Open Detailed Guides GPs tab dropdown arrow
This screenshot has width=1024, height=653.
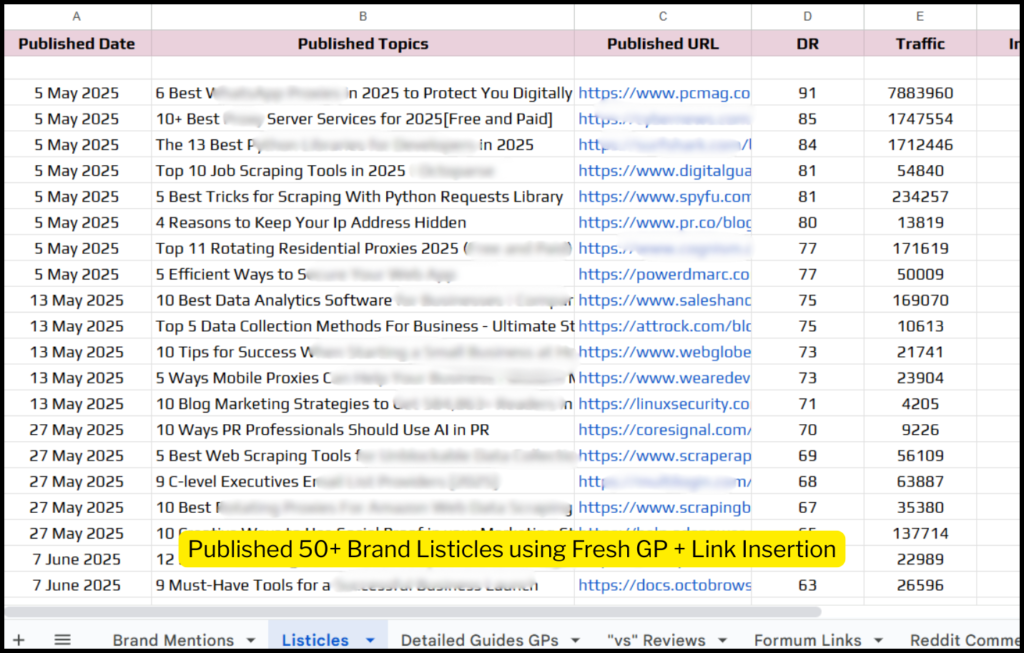tap(575, 641)
